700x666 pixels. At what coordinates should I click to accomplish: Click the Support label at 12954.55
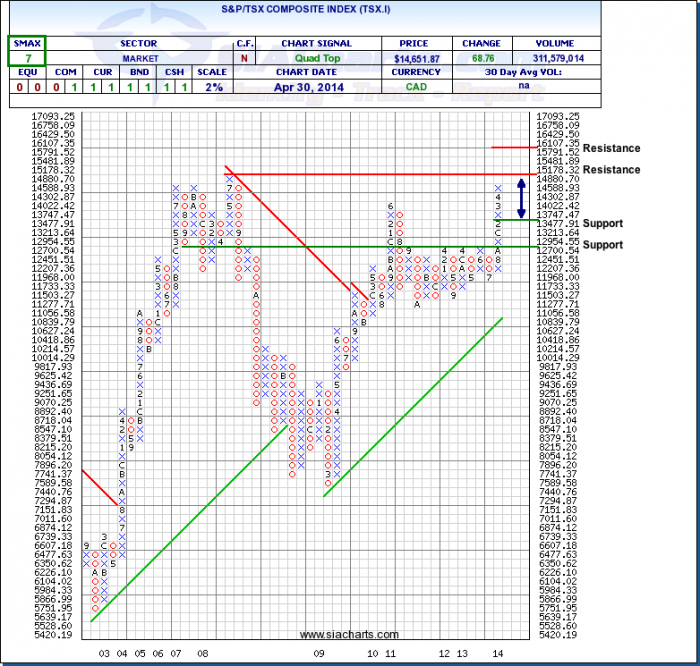point(603,245)
